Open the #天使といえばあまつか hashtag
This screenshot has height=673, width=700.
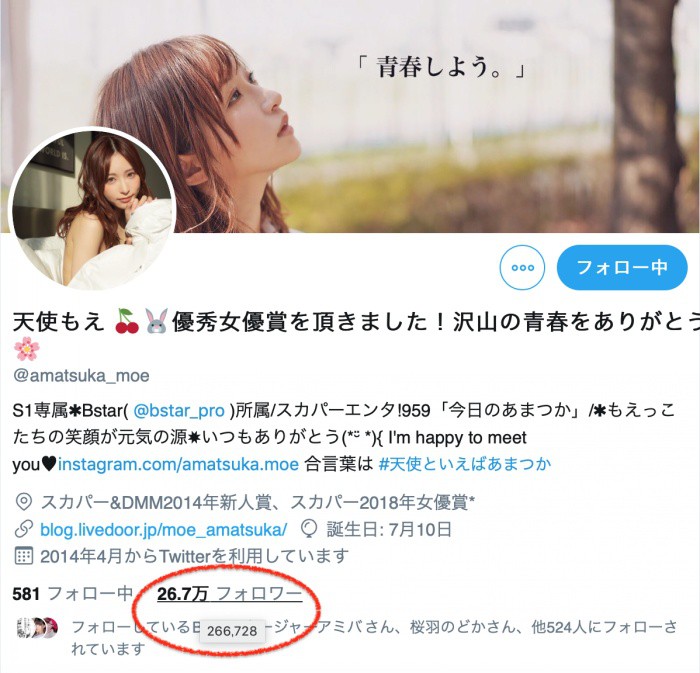click(465, 464)
